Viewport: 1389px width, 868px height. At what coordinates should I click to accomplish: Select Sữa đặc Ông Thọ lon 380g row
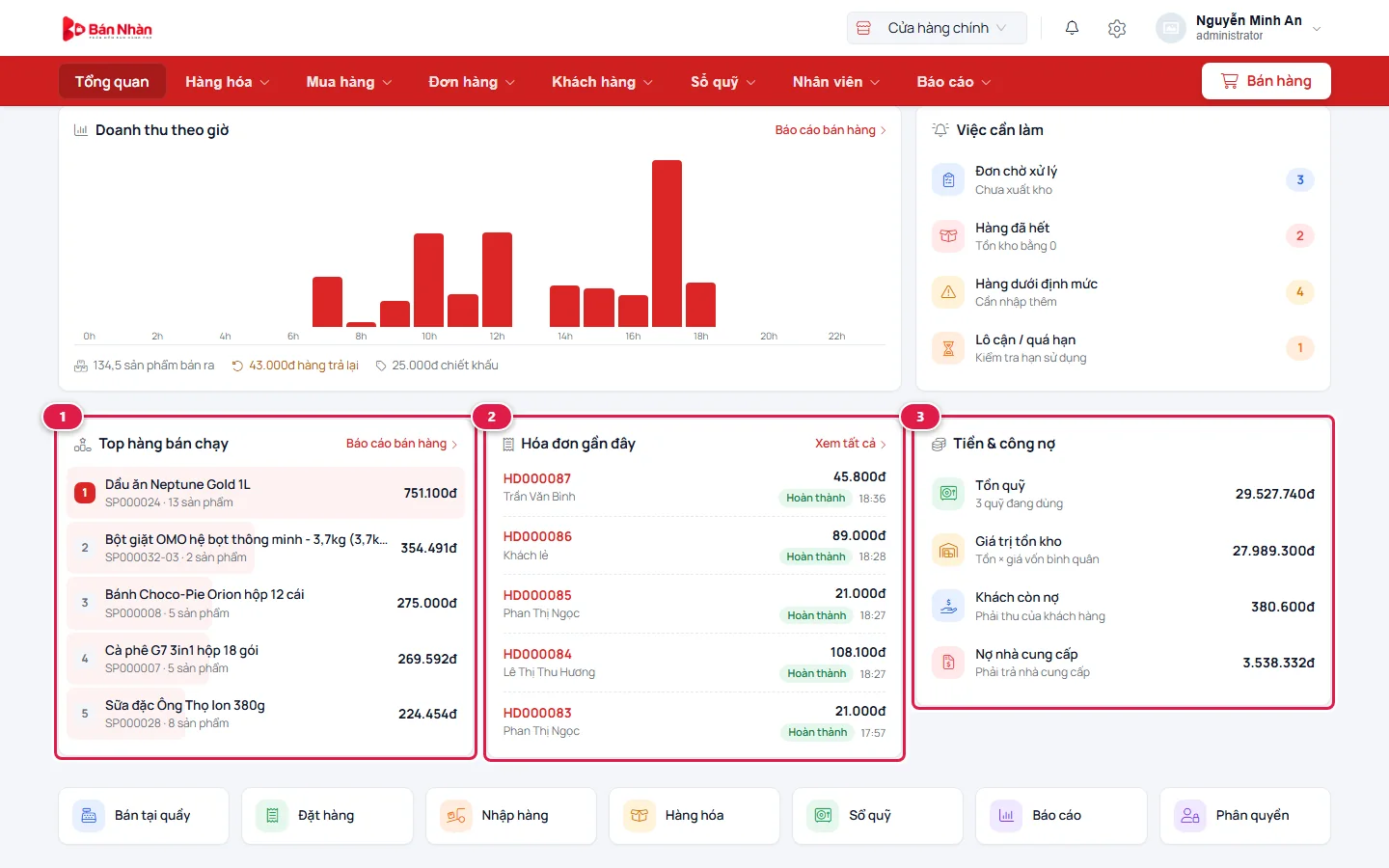coord(266,714)
